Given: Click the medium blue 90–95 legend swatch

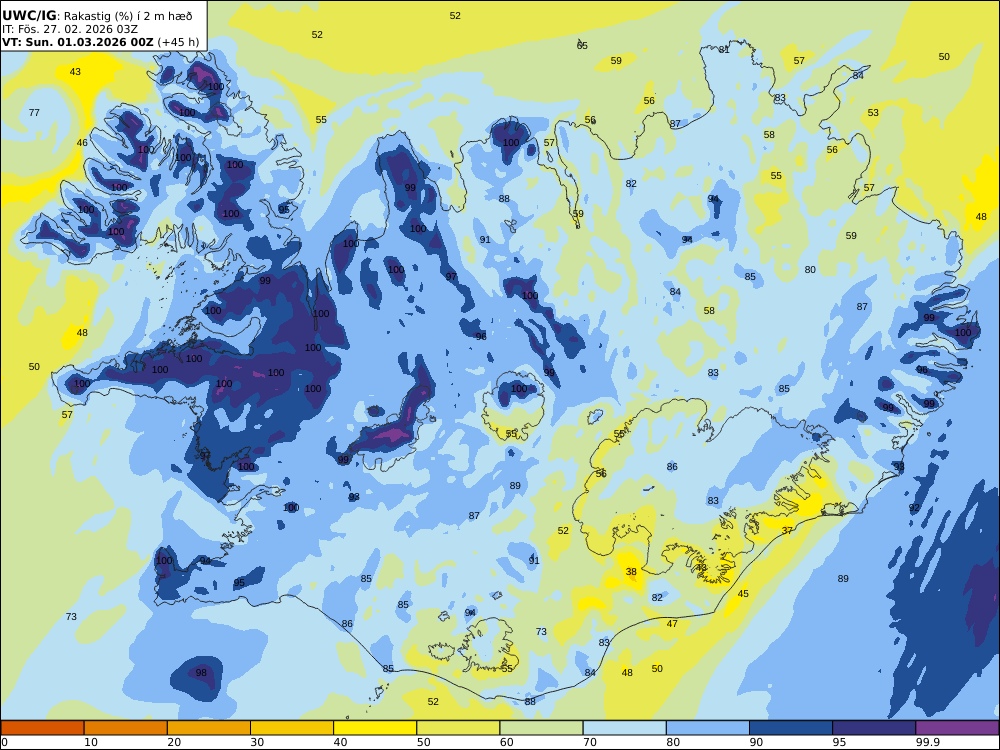Looking at the screenshot, I should click(x=791, y=728).
